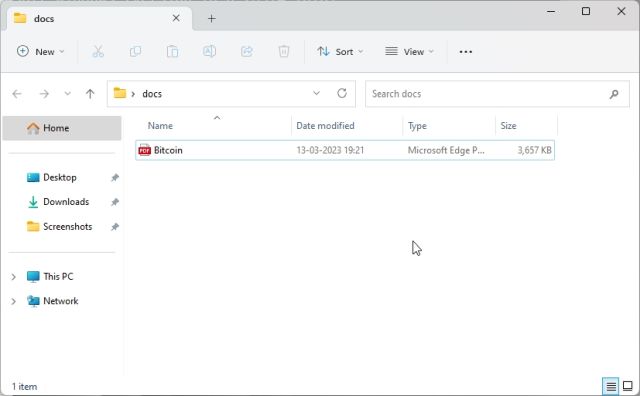This screenshot has width=640, height=396.
Task: Click the Rename icon in toolbar
Action: 209,51
